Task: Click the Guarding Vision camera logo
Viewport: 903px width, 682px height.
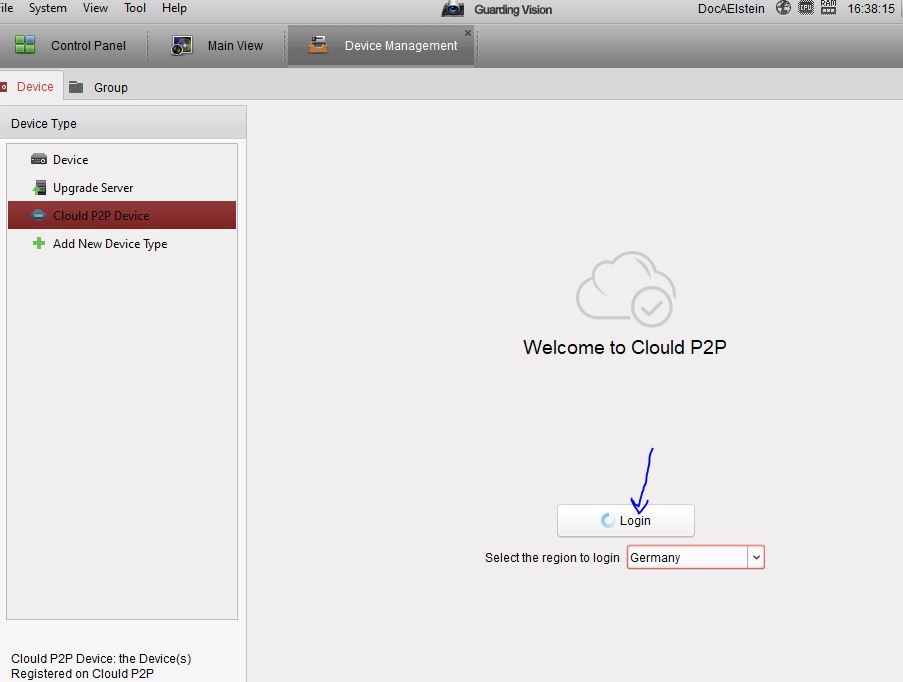Action: pyautogui.click(x=453, y=9)
